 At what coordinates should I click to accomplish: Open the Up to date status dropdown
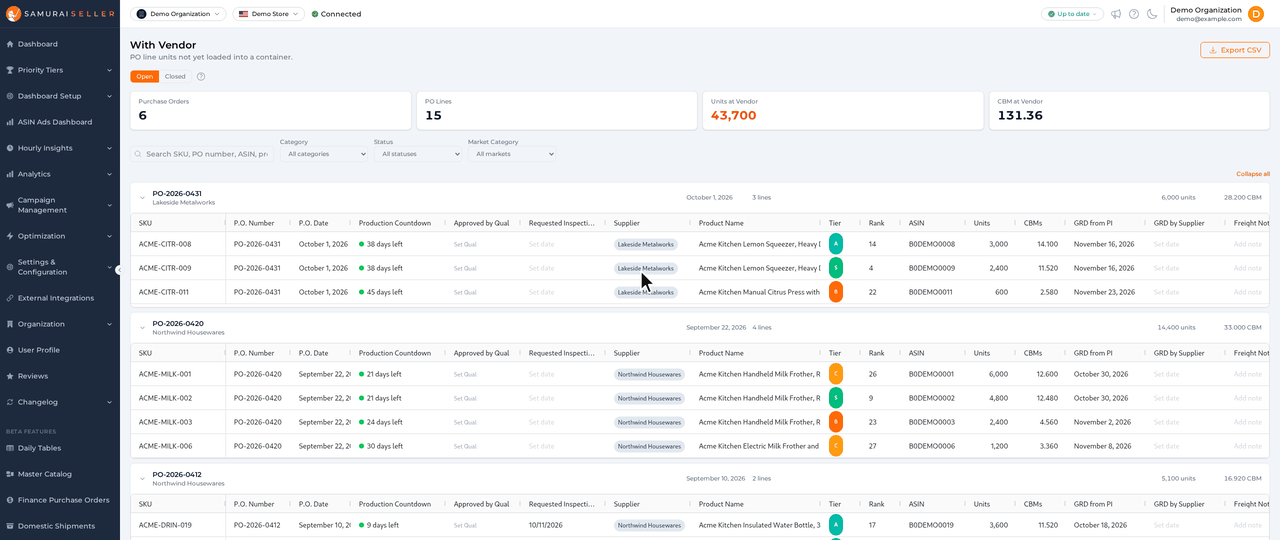coord(1072,14)
